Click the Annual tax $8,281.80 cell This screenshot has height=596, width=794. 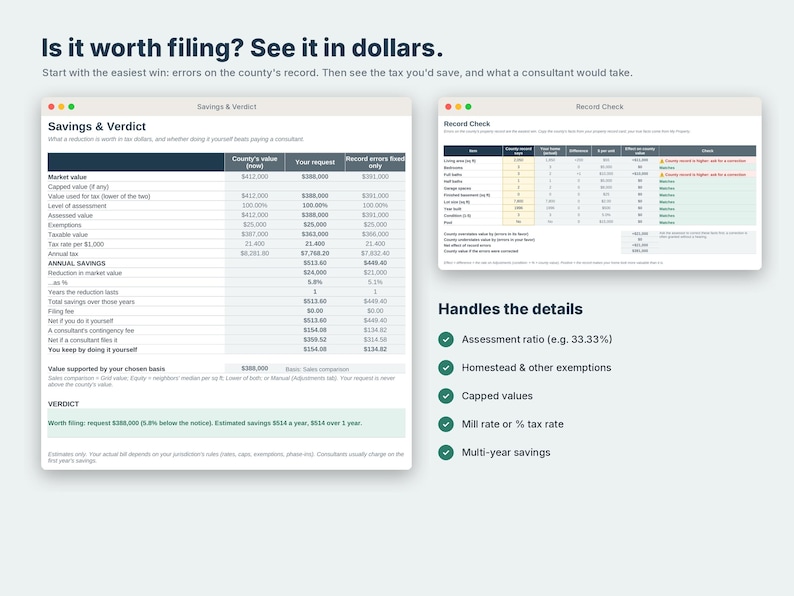254,254
